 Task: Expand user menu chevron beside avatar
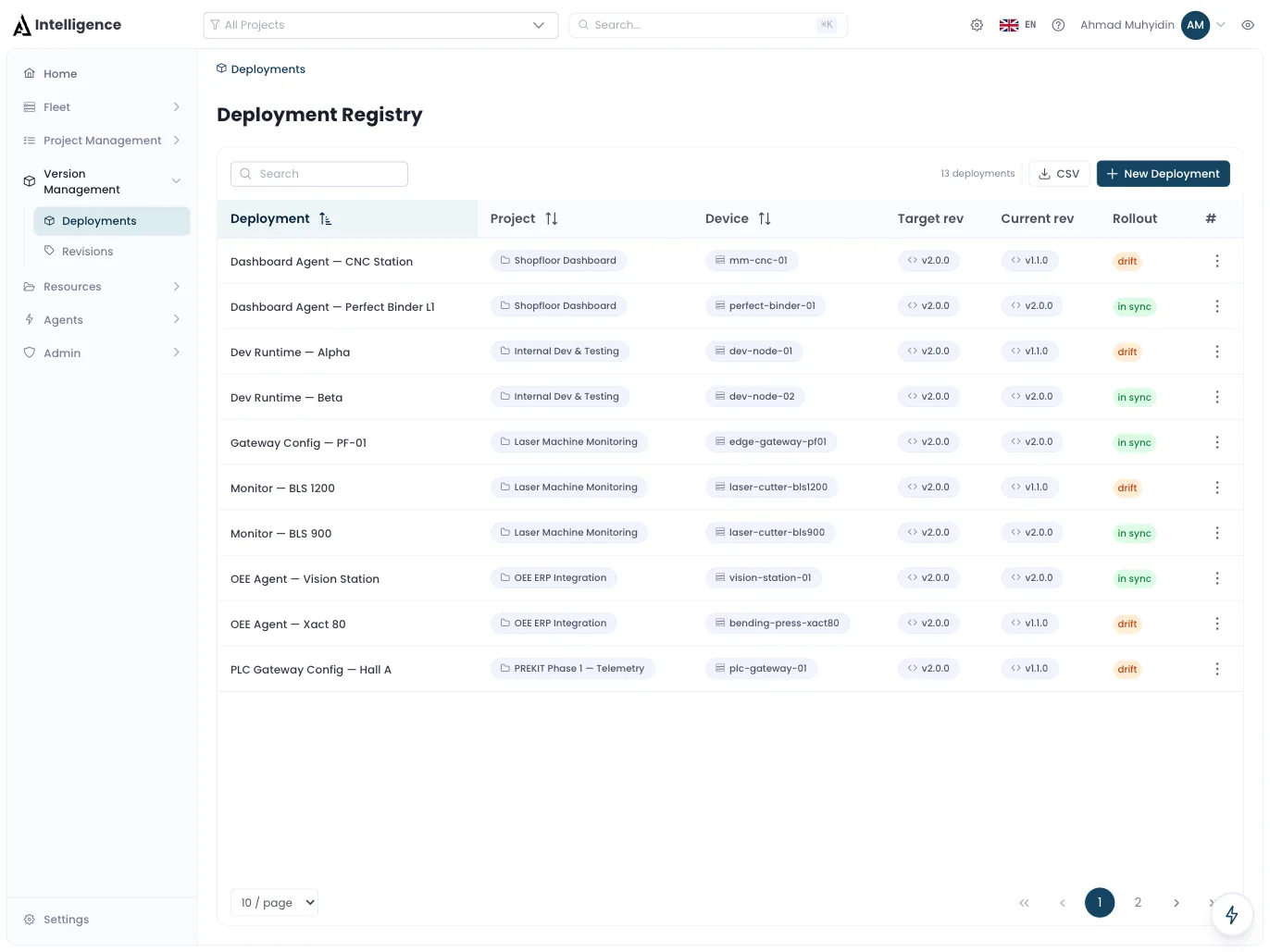pyautogui.click(x=1221, y=25)
